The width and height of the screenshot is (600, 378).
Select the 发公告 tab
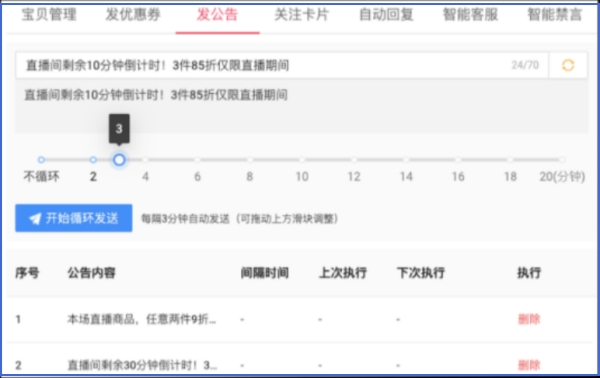[217, 15]
